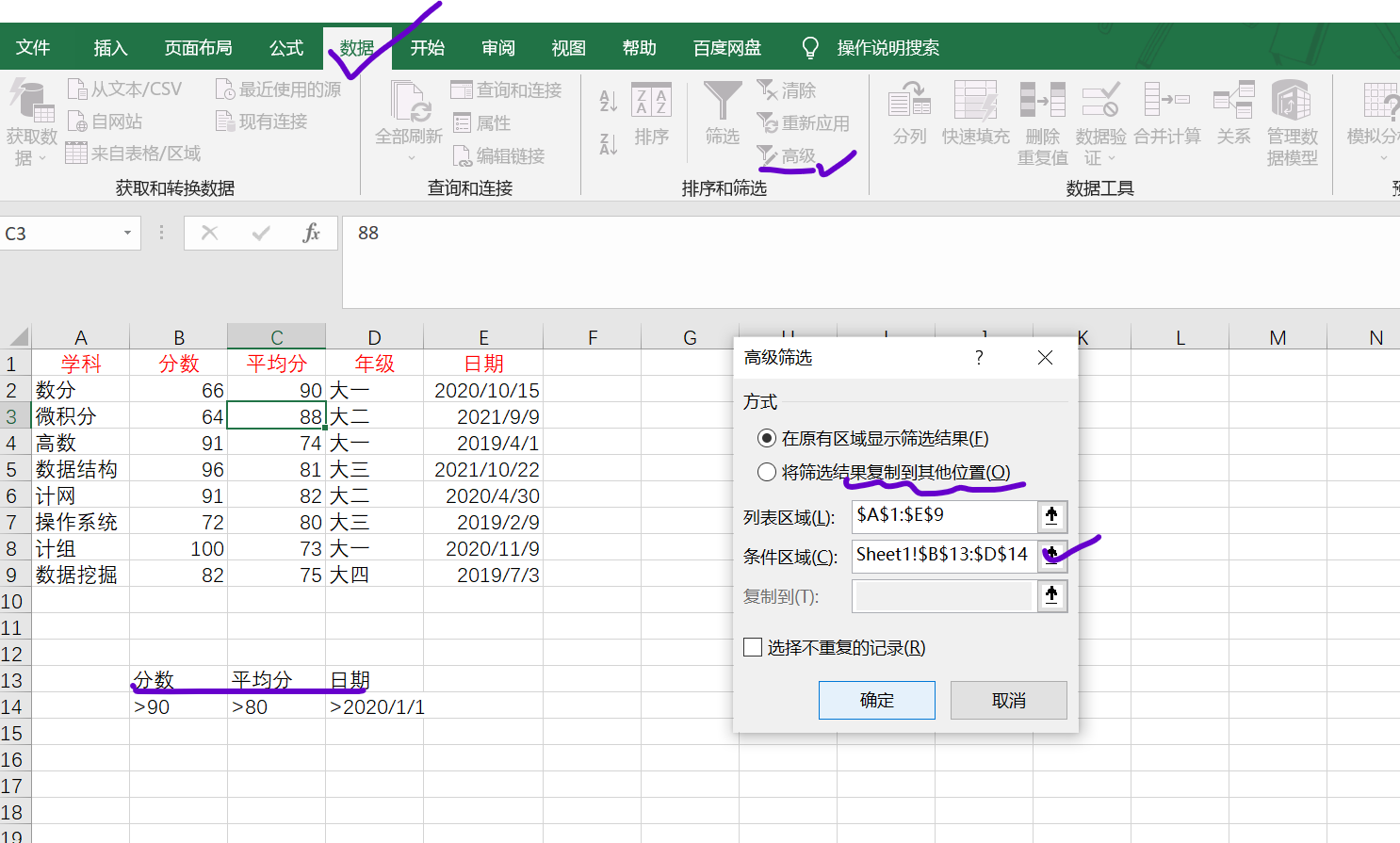Screen dimensions: 1400x843
Task: Click the Cancel (取消) button
Action: pyautogui.click(x=1009, y=700)
